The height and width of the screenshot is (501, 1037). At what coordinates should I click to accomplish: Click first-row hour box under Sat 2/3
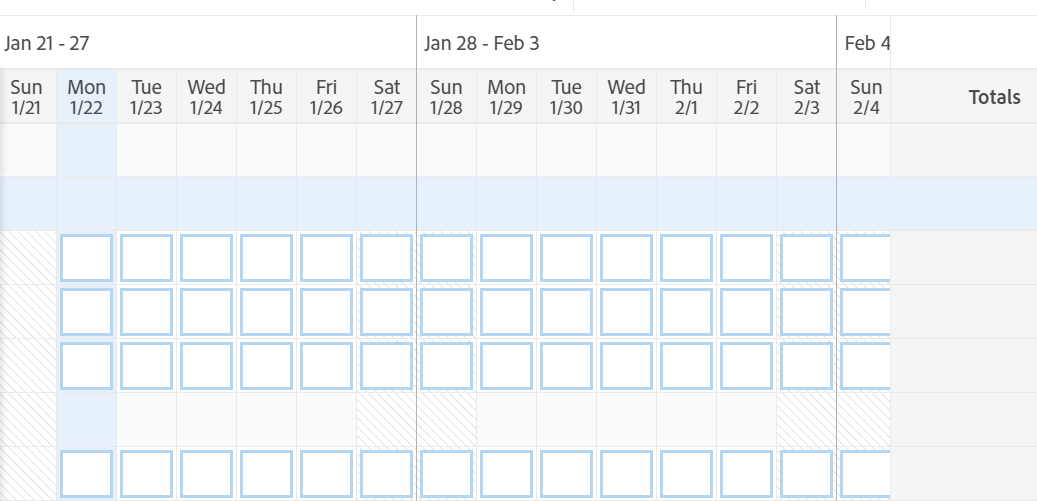coord(806,258)
